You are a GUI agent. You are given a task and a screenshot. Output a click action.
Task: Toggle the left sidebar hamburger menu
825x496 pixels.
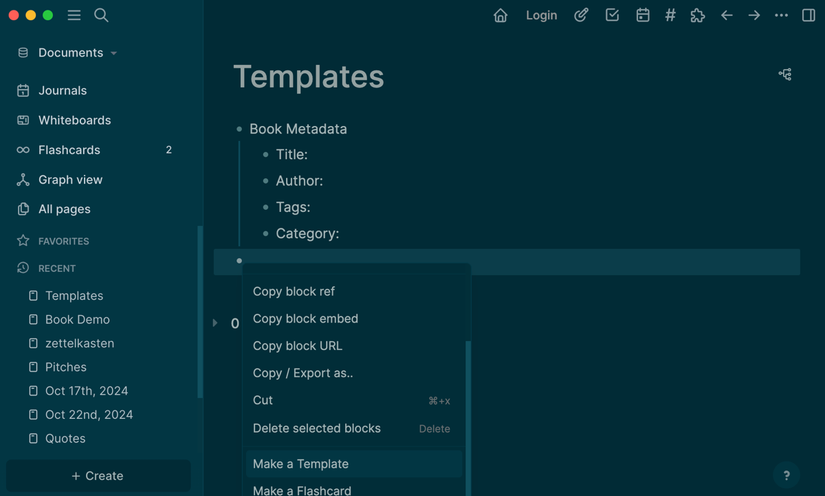coord(74,15)
